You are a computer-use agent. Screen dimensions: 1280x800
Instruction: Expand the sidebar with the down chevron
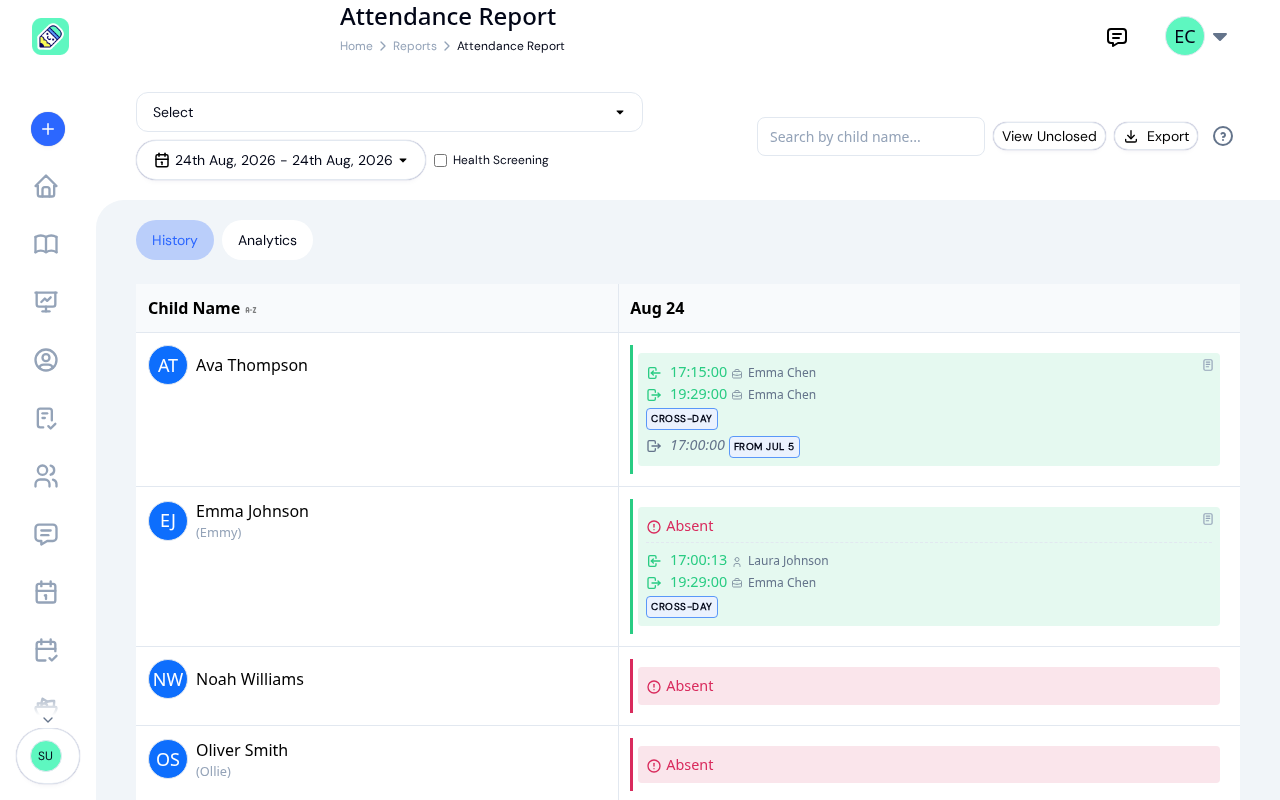[x=47, y=719]
